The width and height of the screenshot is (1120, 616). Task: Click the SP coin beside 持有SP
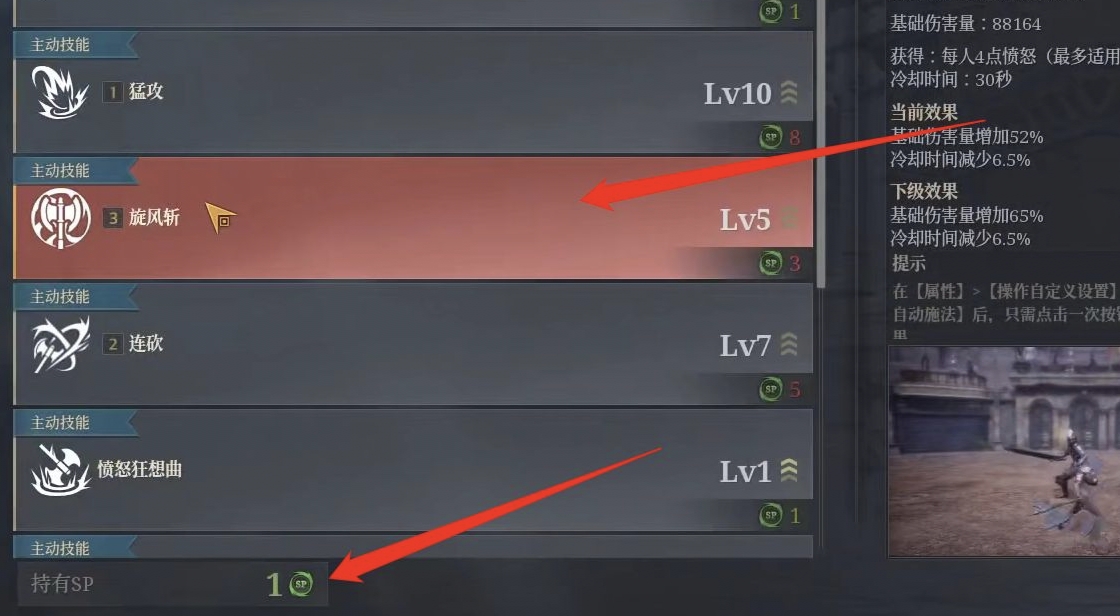(x=301, y=584)
